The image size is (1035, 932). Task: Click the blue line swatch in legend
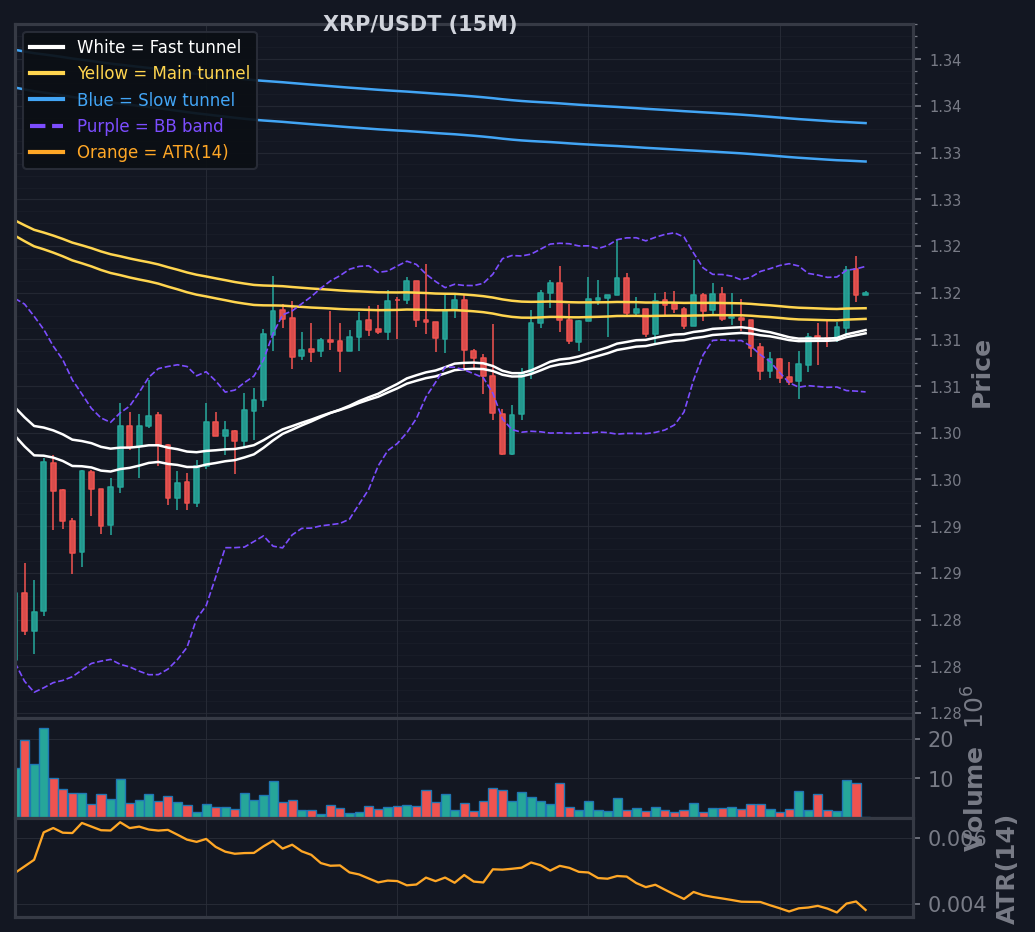click(x=46, y=100)
